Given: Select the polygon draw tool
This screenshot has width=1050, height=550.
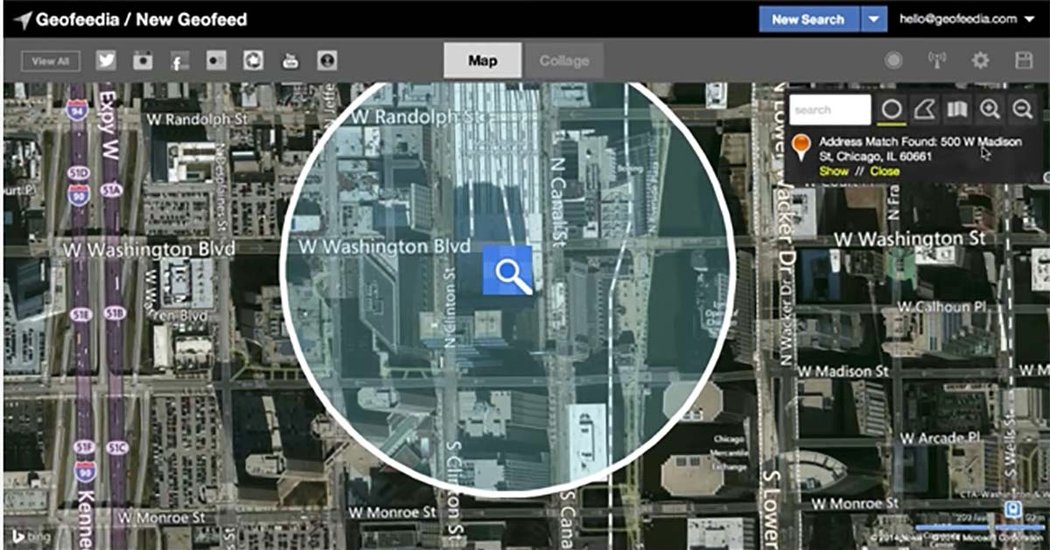Looking at the screenshot, I should point(924,110).
